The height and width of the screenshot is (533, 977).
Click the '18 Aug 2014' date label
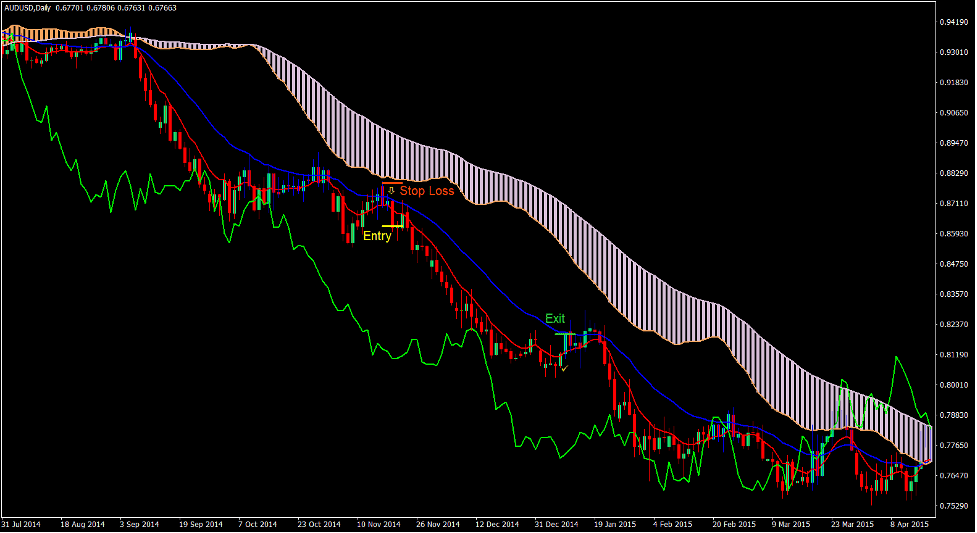82,524
